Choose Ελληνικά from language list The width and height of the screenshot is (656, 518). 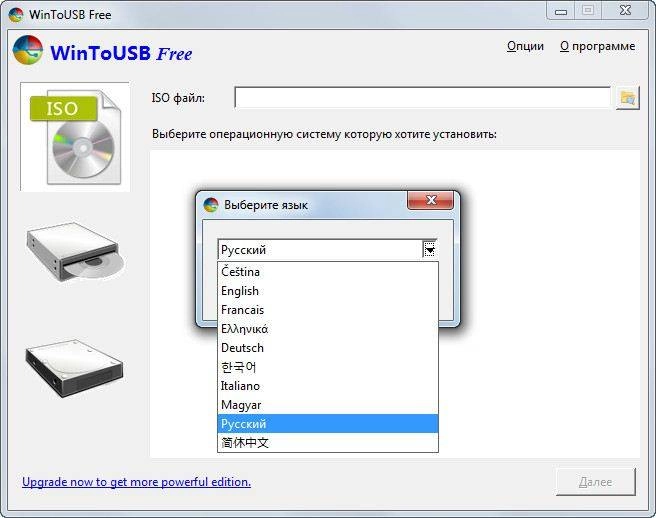(328, 329)
